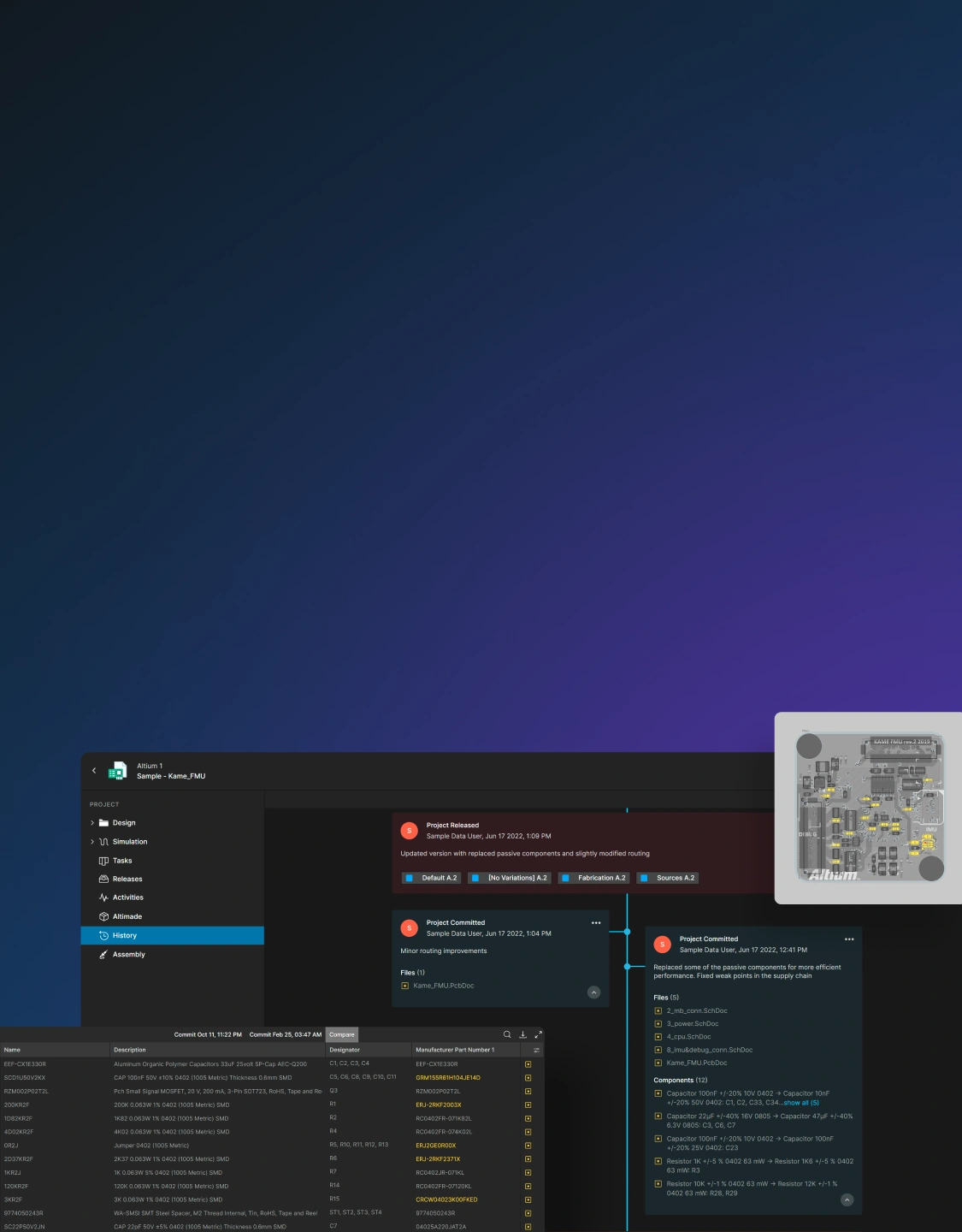Expand the Simulation tree item
This screenshot has width=962, height=1232.
click(92, 842)
